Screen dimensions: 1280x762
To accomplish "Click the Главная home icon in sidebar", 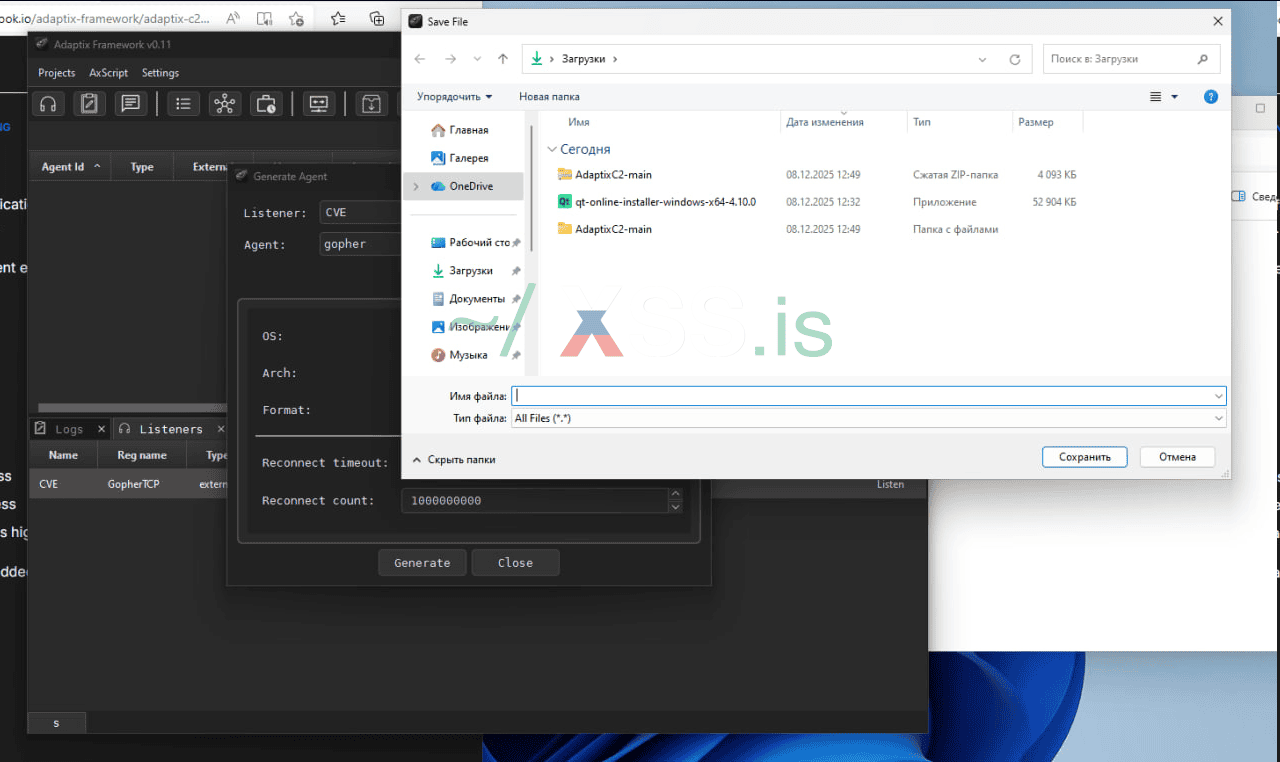I will 438,130.
